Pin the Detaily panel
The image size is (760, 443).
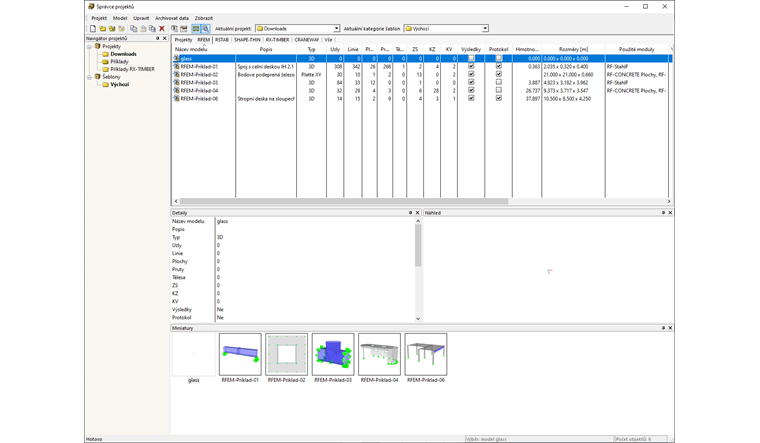[x=411, y=213]
